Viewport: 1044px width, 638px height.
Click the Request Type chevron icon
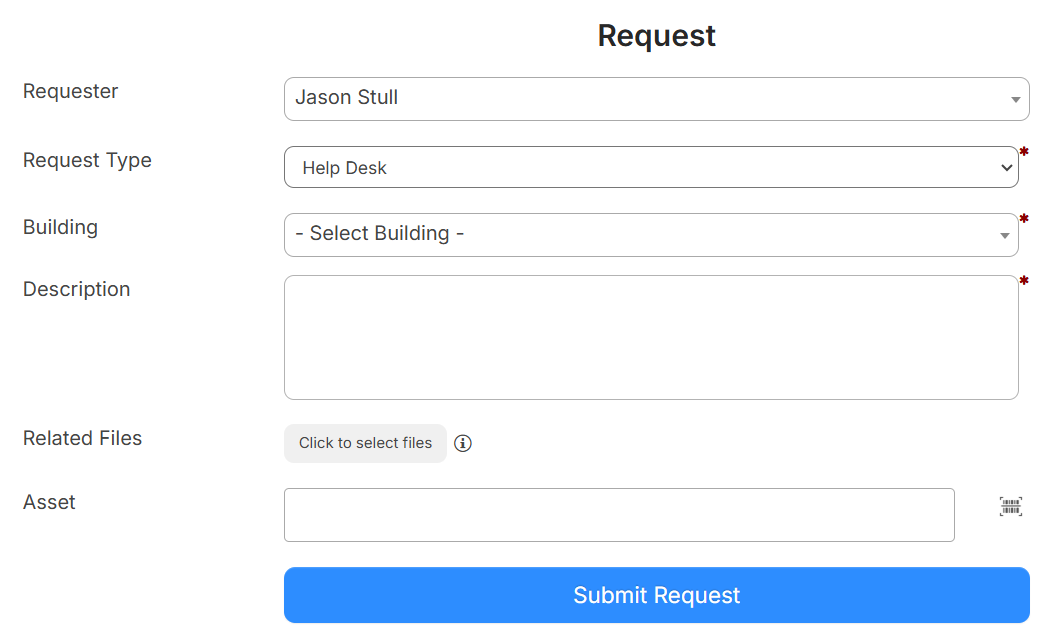point(1005,167)
